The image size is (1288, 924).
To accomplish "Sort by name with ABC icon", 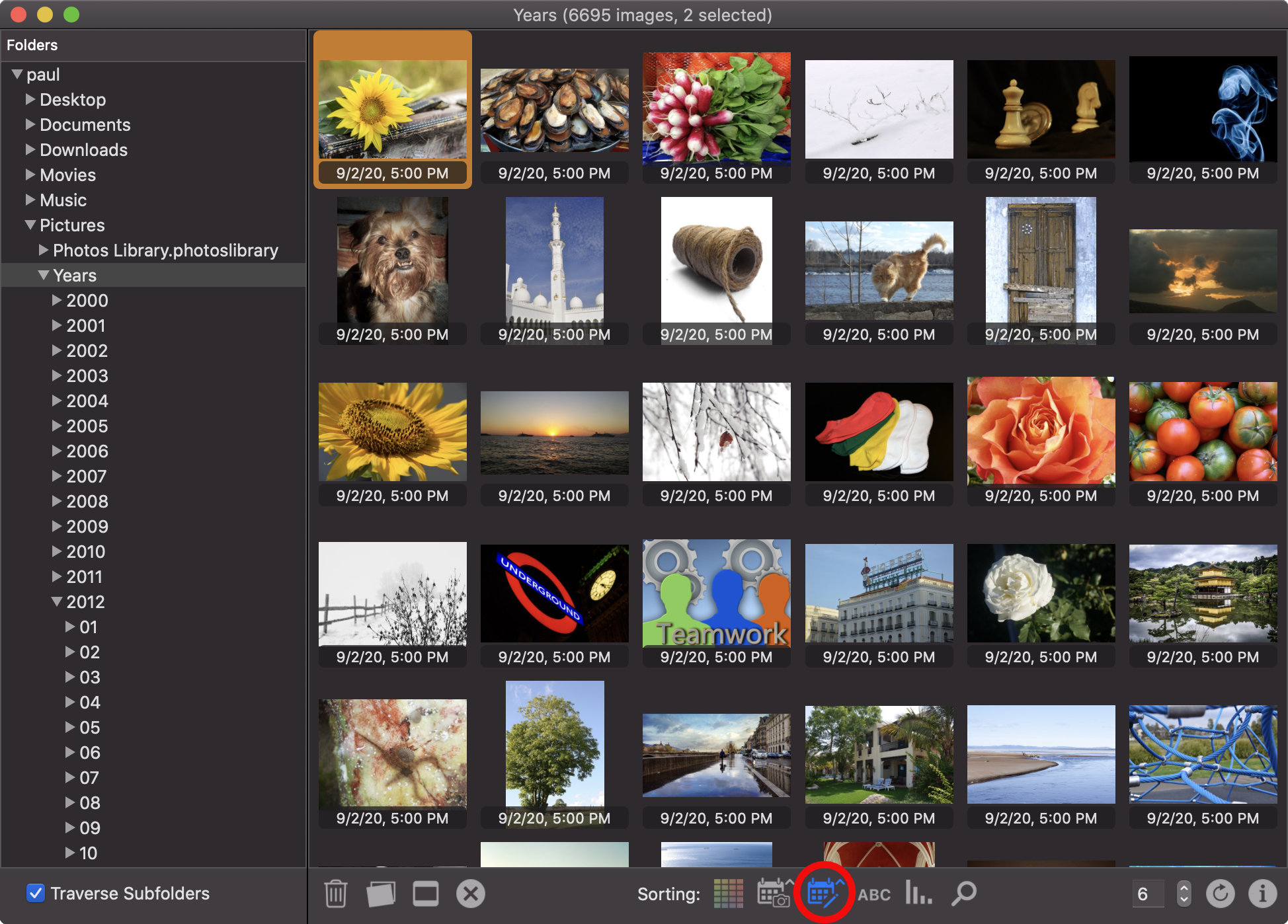I will point(874,894).
